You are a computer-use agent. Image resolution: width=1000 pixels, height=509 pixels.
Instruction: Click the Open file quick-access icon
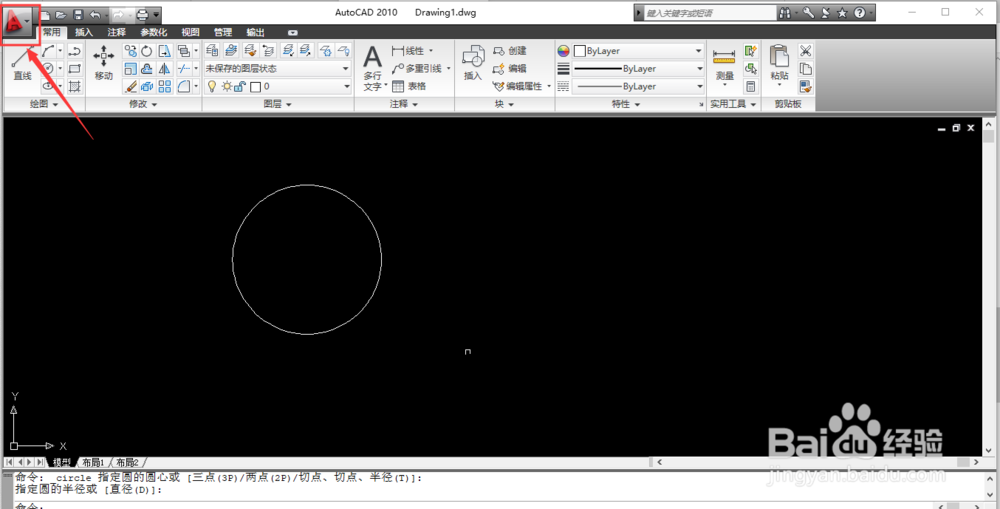click(61, 13)
